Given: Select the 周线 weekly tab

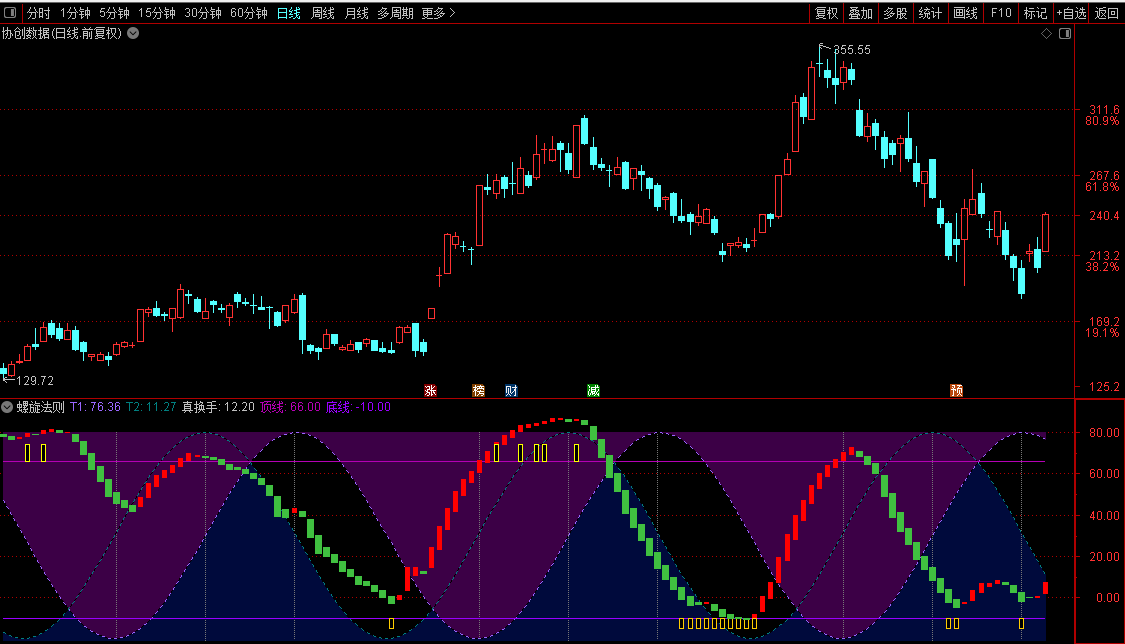Looking at the screenshot, I should (323, 13).
